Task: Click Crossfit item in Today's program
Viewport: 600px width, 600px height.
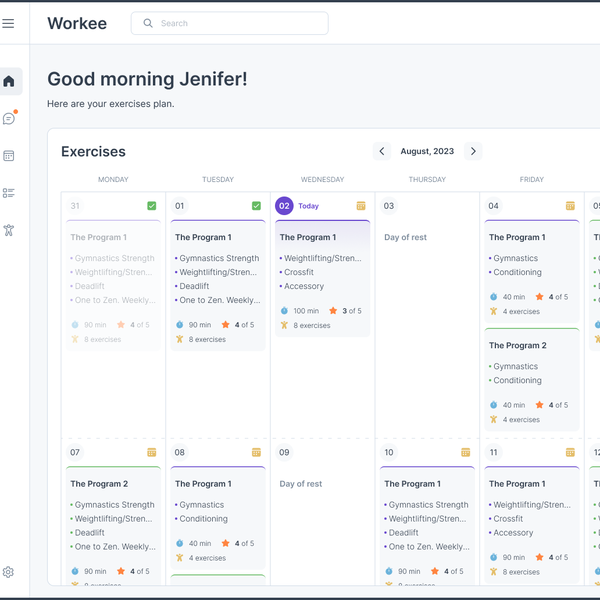Action: (x=298, y=272)
